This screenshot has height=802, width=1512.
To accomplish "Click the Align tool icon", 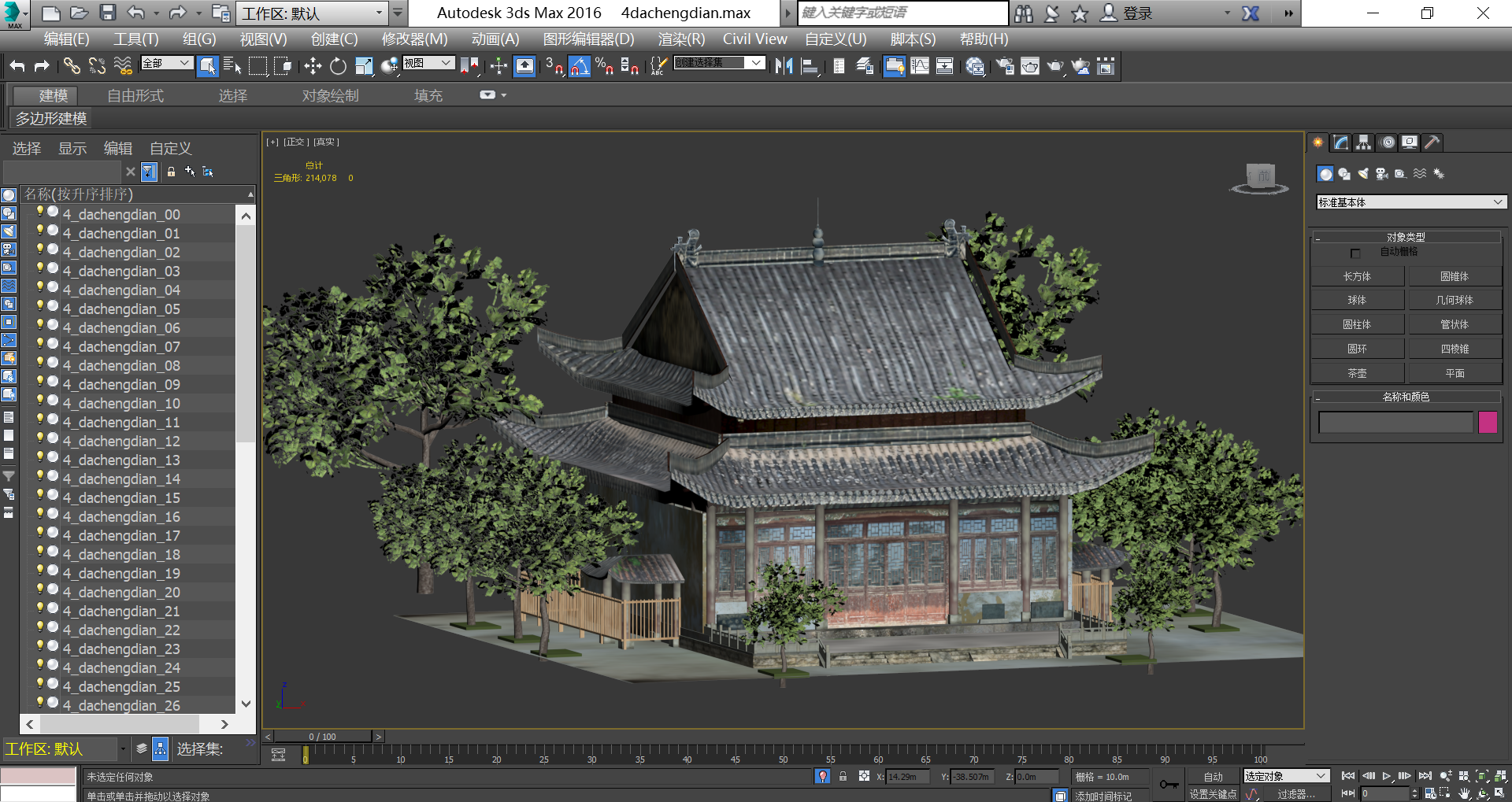I will tap(810, 66).
